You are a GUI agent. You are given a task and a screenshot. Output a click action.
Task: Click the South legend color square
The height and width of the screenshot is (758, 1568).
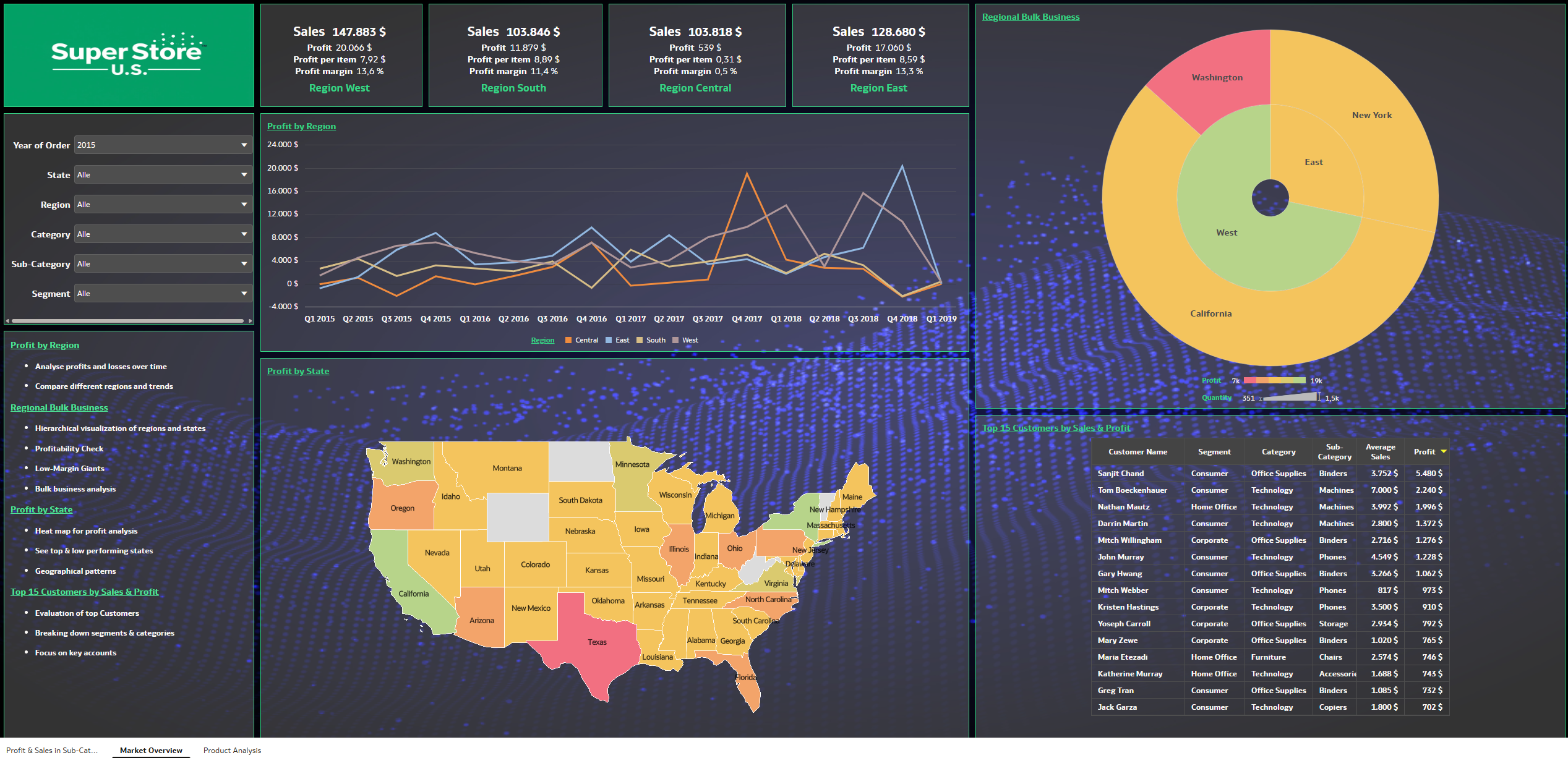[640, 341]
